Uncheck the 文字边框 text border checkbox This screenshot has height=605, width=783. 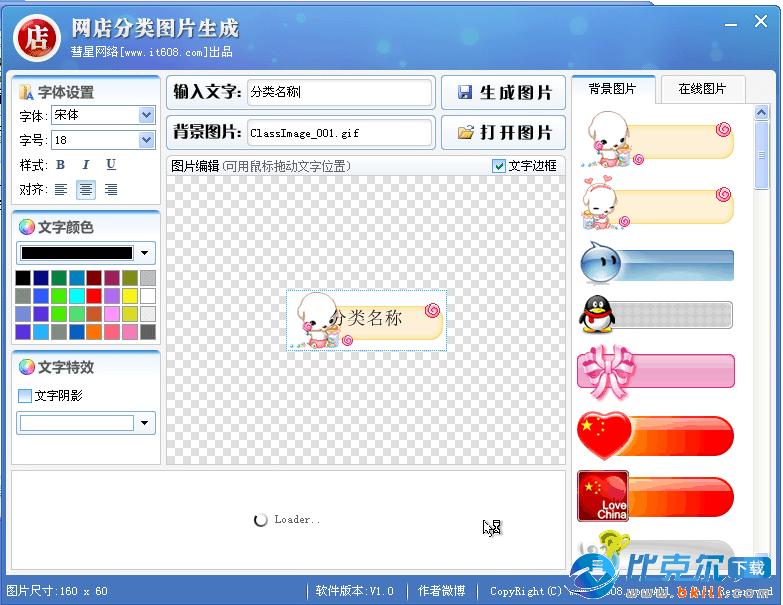(x=499, y=166)
